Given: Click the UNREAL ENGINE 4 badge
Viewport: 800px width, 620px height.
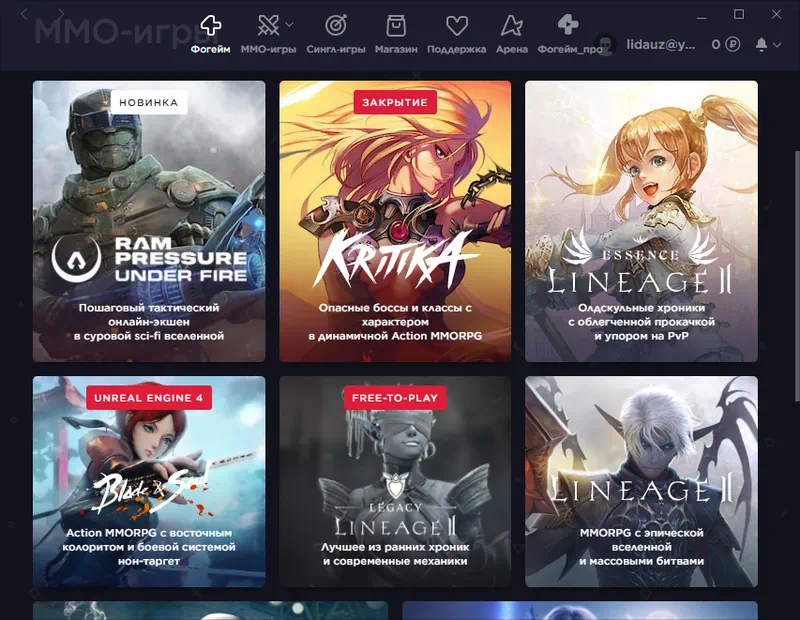Looking at the screenshot, I should pyautogui.click(x=148, y=398).
